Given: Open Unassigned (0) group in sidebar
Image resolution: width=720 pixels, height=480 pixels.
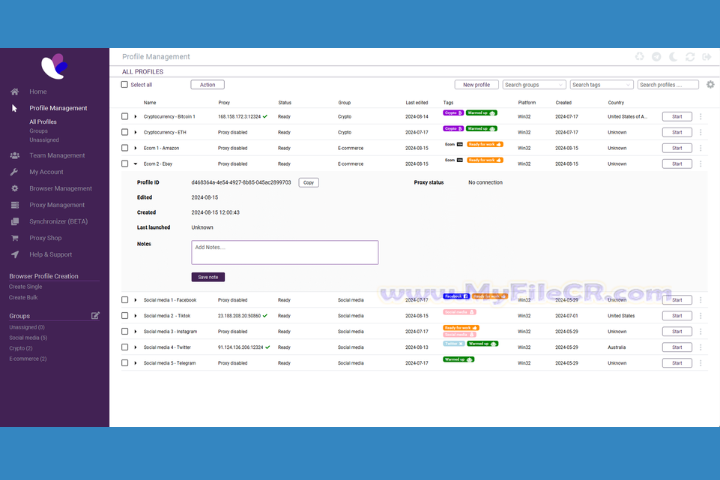Looking at the screenshot, I should click(27, 327).
